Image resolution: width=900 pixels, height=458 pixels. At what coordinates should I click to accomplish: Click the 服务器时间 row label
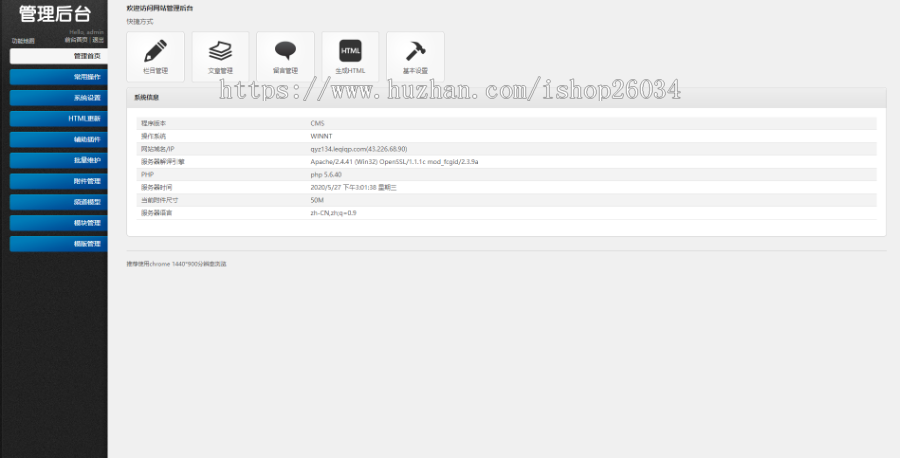(x=156, y=187)
